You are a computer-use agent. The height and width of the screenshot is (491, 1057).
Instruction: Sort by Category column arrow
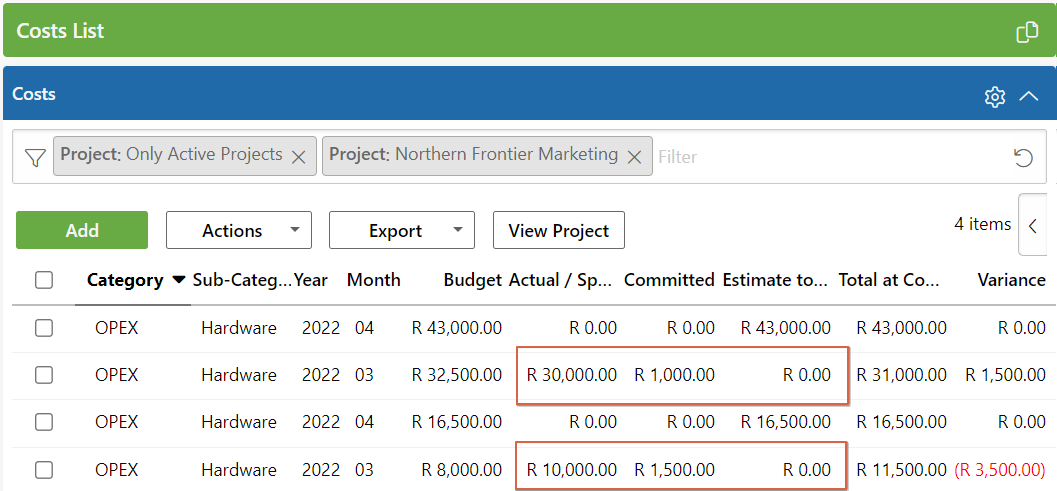[x=179, y=280]
